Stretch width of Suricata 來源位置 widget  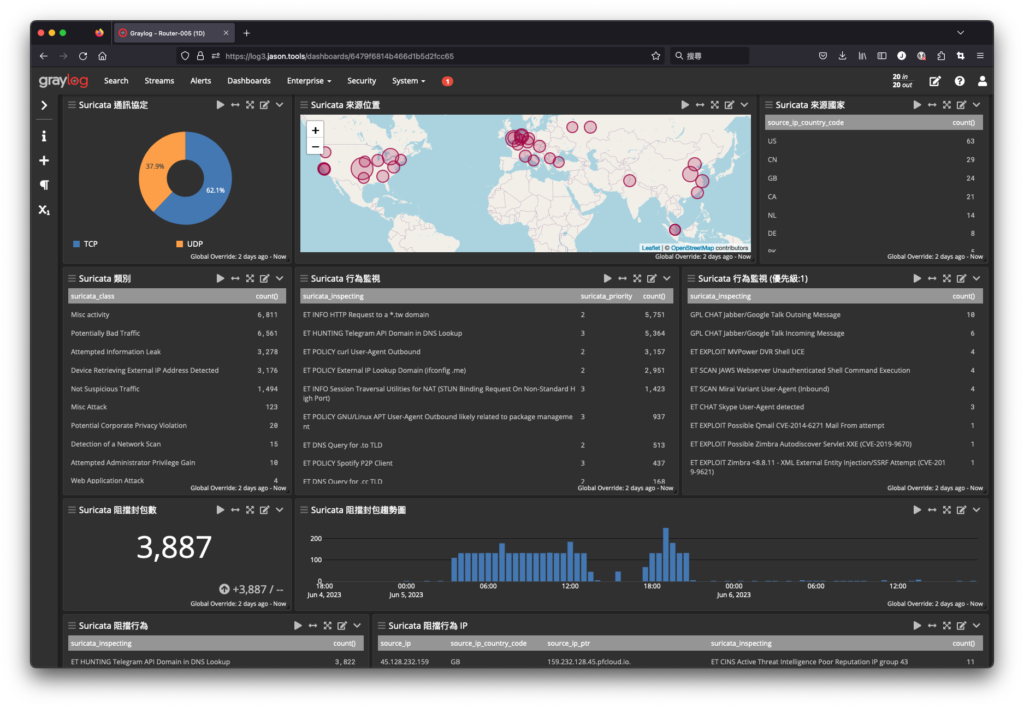pos(700,105)
